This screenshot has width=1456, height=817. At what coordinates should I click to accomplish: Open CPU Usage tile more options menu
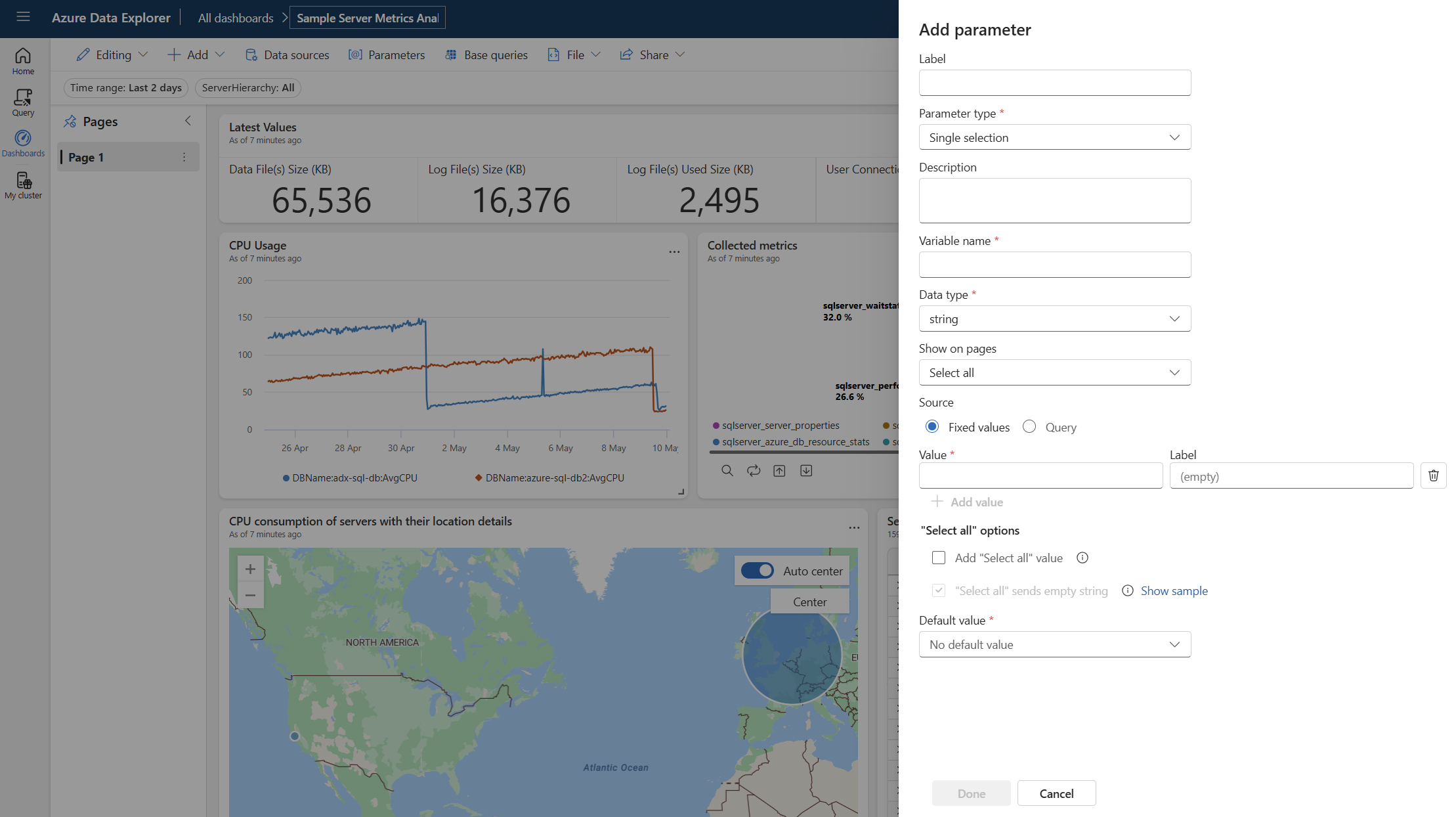[674, 252]
